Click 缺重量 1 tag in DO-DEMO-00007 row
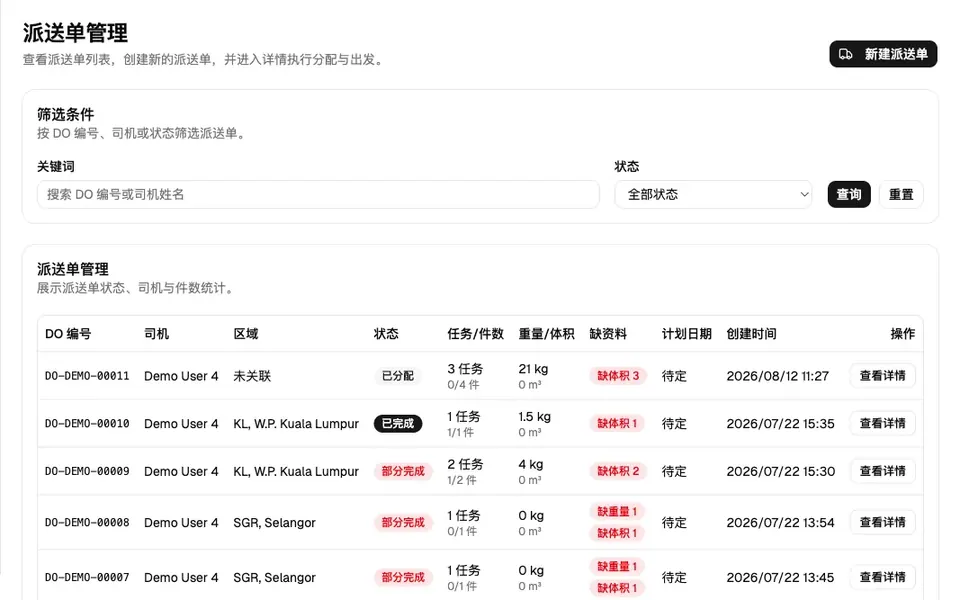The image size is (960, 600). tap(617, 567)
